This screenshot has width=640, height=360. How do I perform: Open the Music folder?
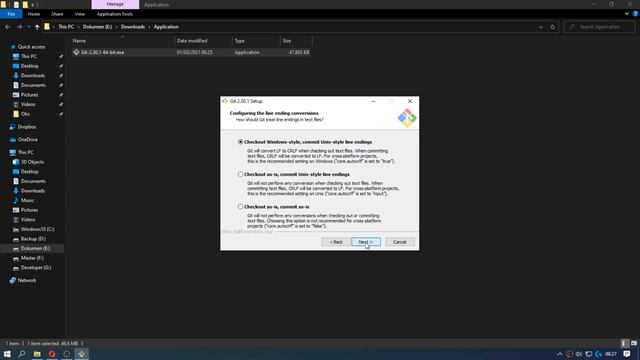[x=27, y=200]
